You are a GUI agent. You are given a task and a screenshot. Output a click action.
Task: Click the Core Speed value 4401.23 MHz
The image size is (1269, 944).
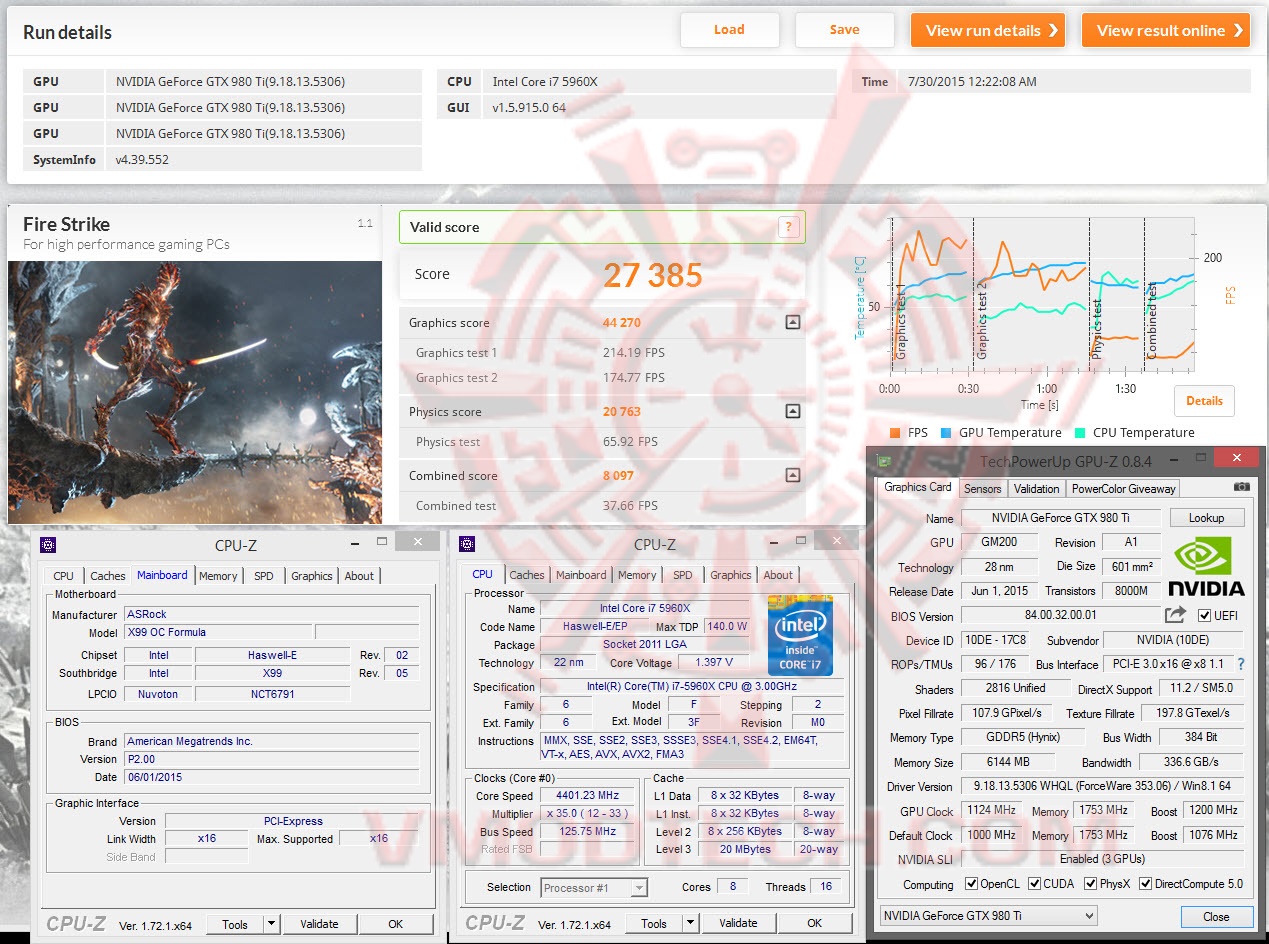click(x=588, y=796)
